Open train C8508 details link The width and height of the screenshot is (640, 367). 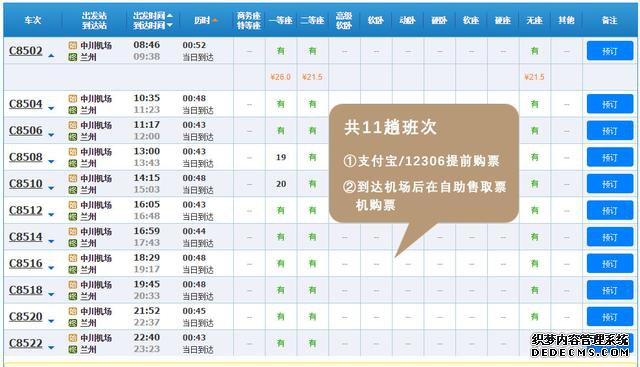26,157
